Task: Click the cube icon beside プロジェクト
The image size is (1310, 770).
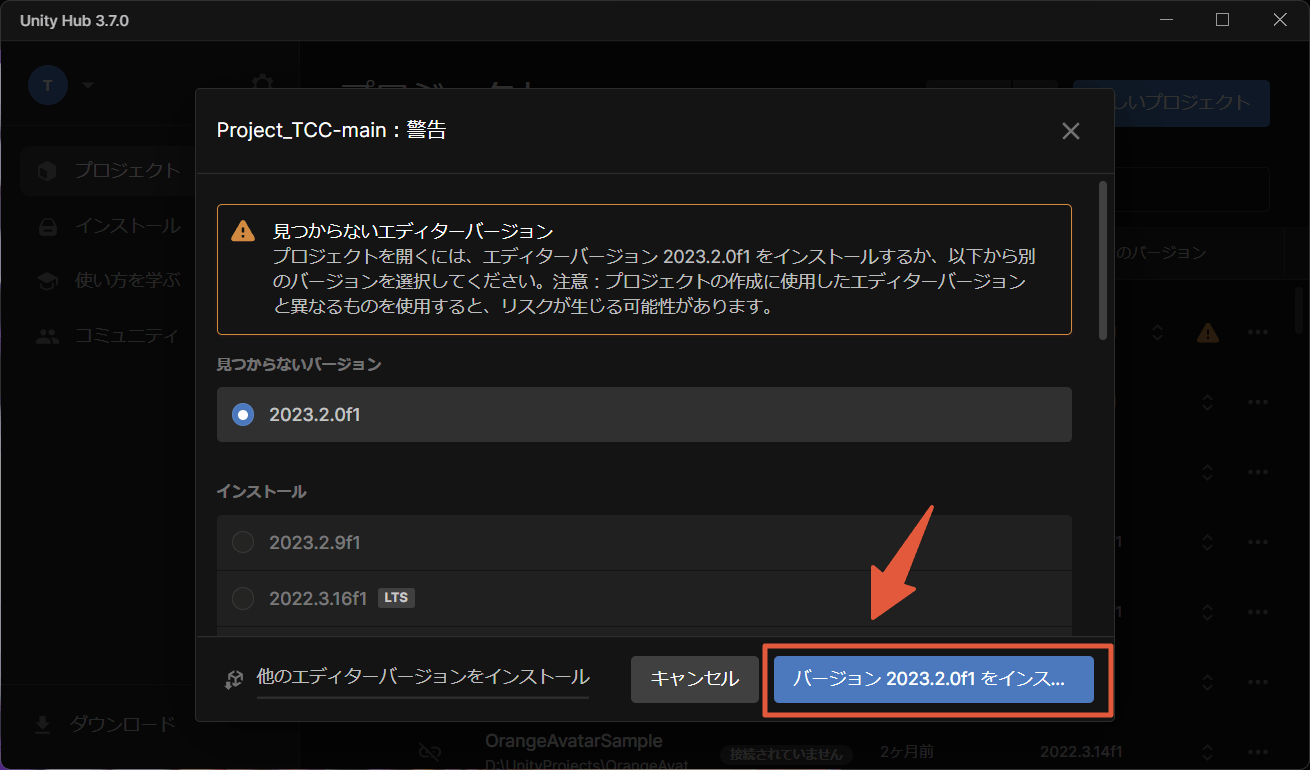Action: click(x=46, y=171)
